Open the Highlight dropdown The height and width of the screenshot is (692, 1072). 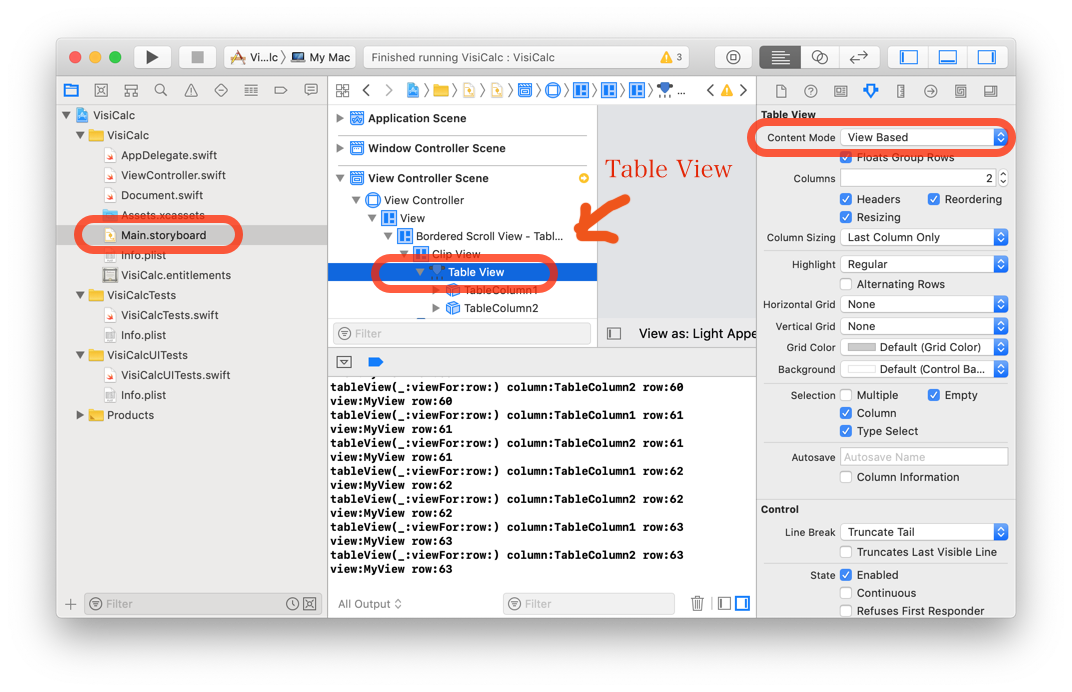(924, 264)
